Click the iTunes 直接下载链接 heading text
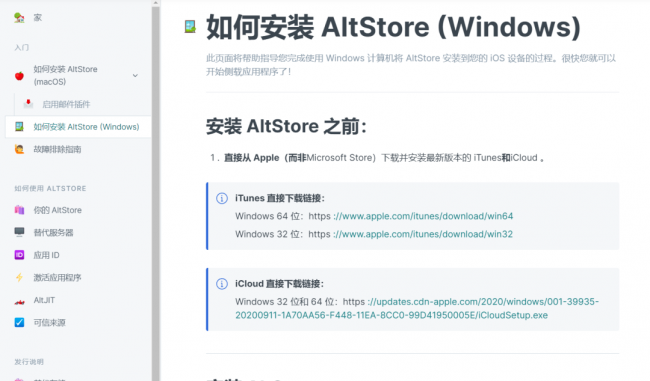The image size is (650, 381). tap(280, 198)
